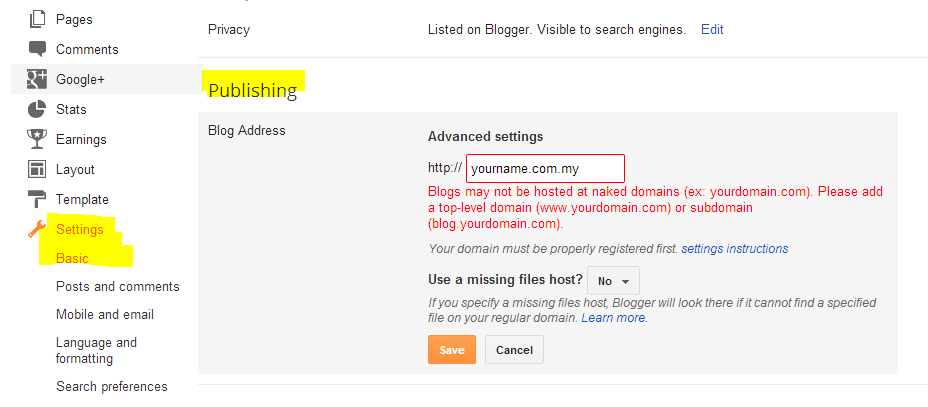928x407 pixels.
Task: Click the Cancel button
Action: pyautogui.click(x=514, y=350)
